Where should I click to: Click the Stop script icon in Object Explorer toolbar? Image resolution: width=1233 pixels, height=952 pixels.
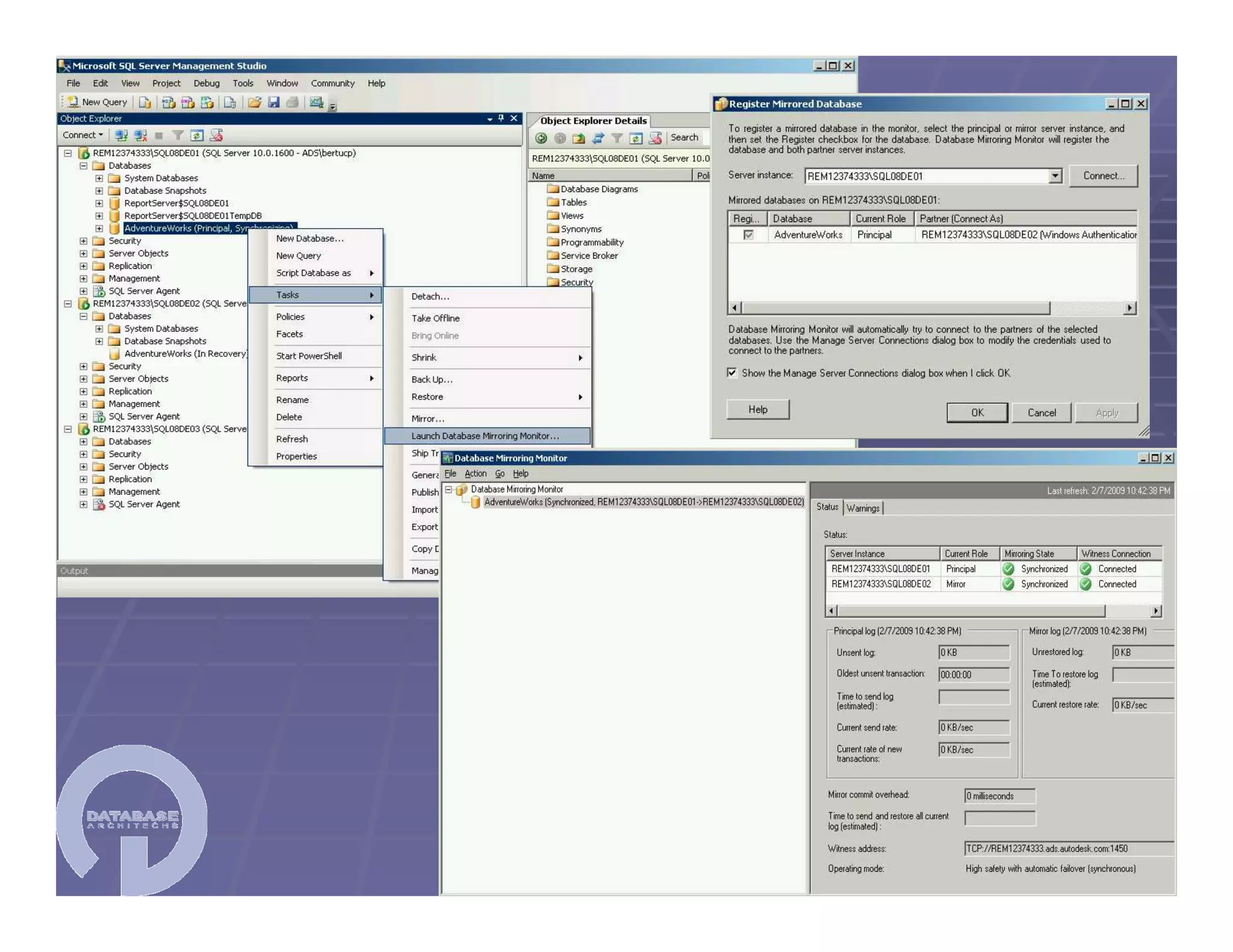tap(216, 135)
